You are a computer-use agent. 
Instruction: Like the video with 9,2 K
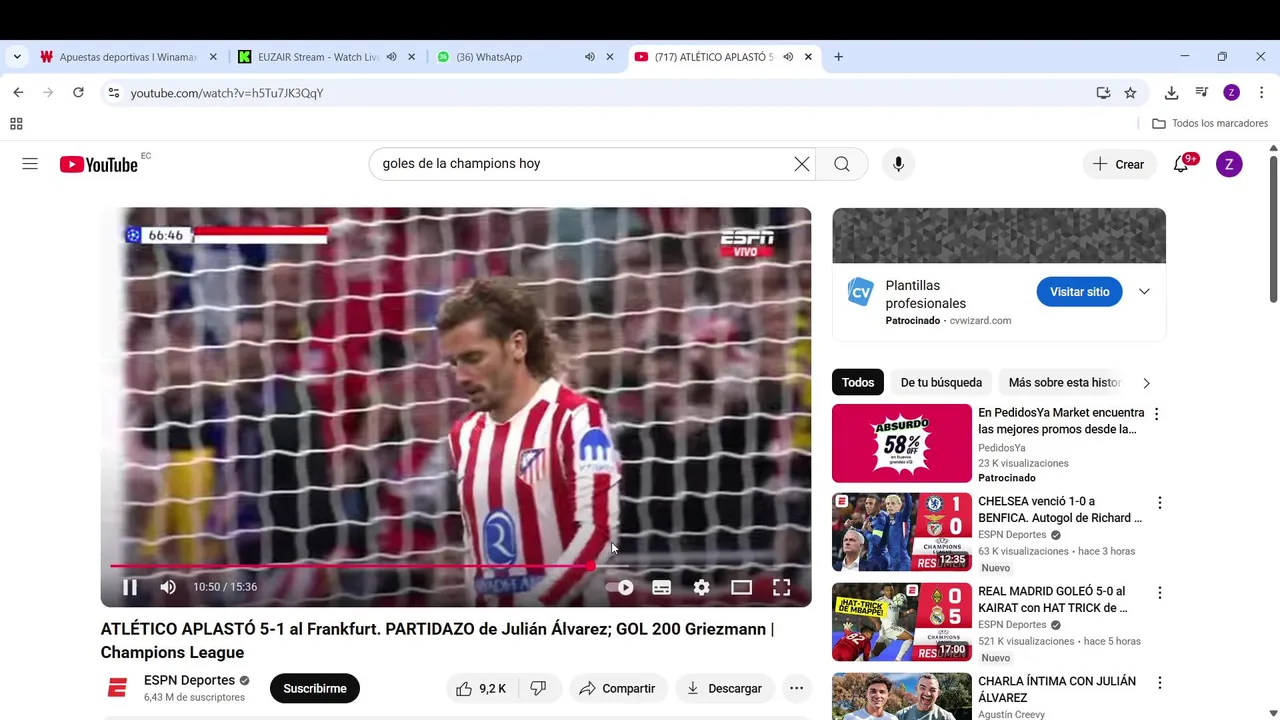pos(481,688)
